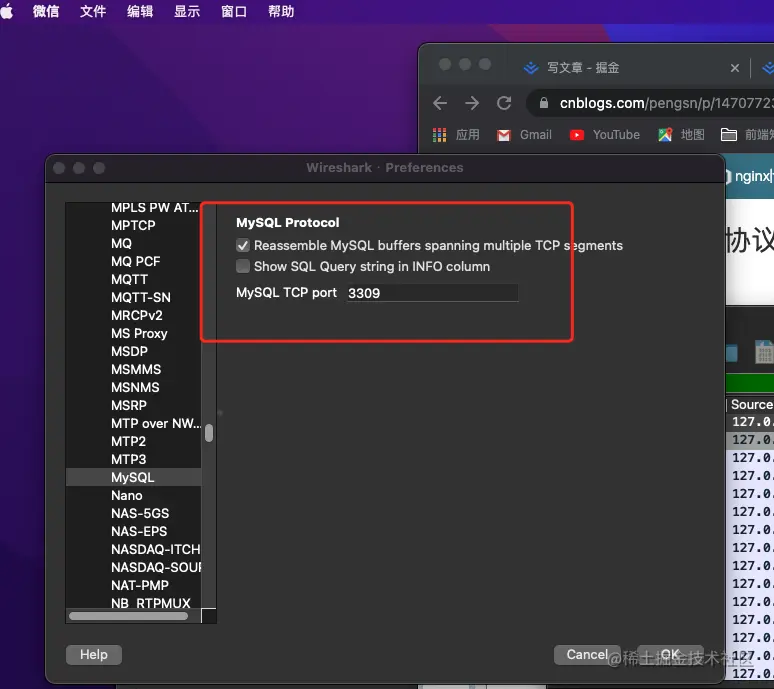The width and height of the screenshot is (774, 689).
Task: Select MQ PCF in protocol list
Action: tap(133, 261)
